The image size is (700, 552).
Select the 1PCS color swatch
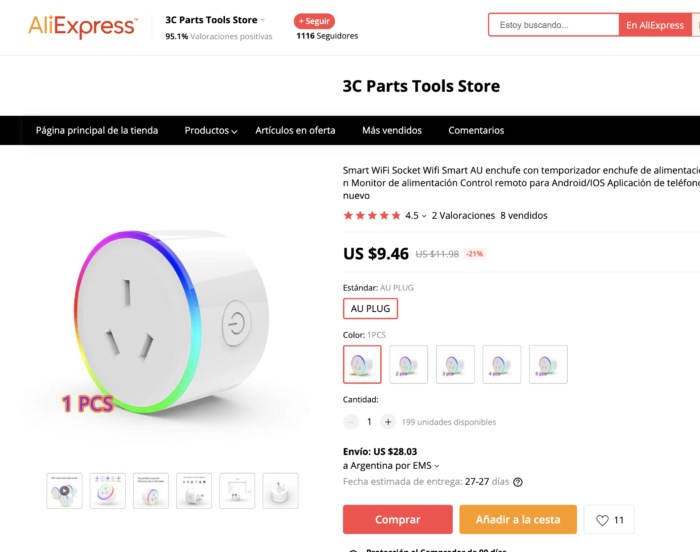point(362,364)
